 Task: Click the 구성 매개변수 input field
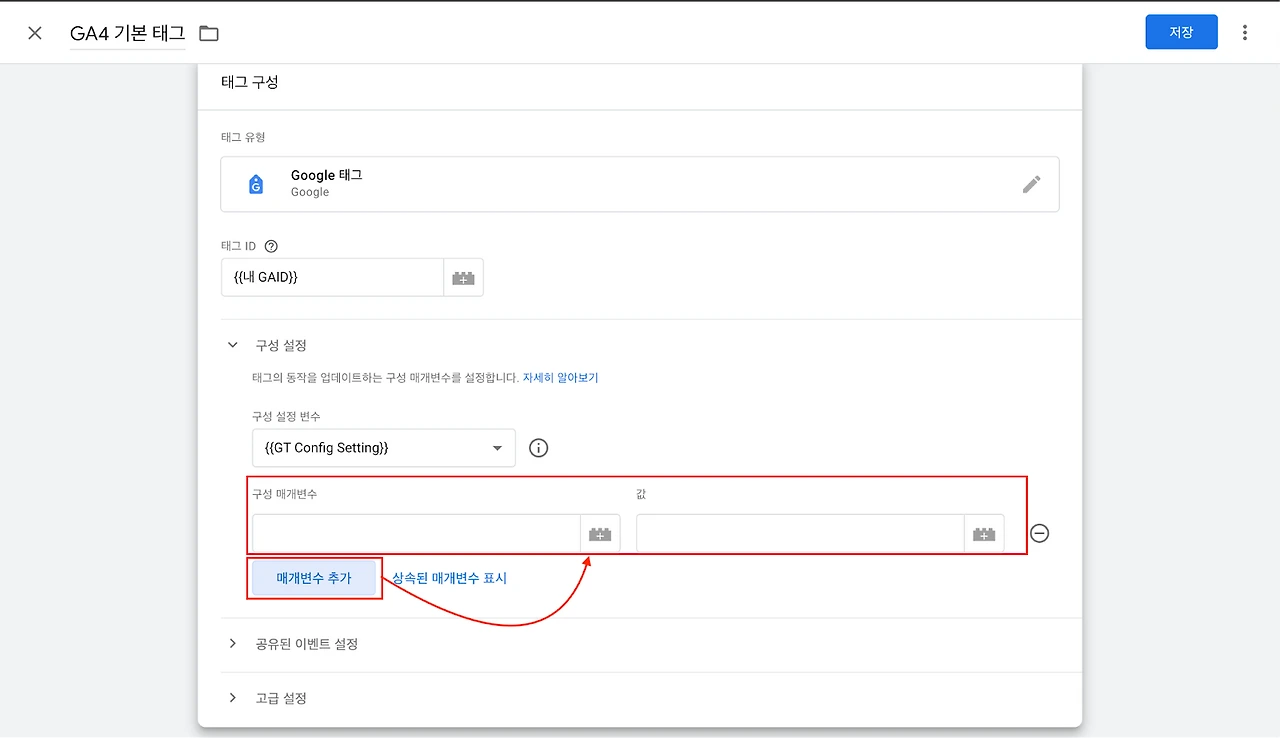416,534
